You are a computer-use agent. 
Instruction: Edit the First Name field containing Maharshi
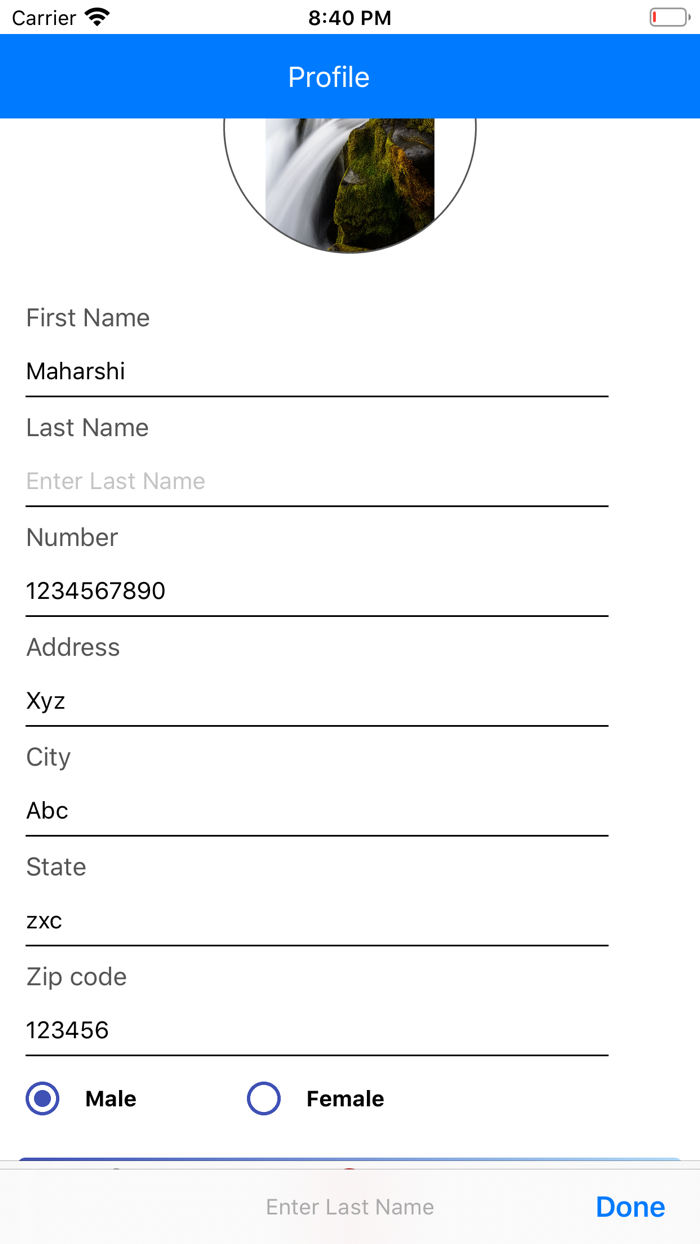[316, 372]
